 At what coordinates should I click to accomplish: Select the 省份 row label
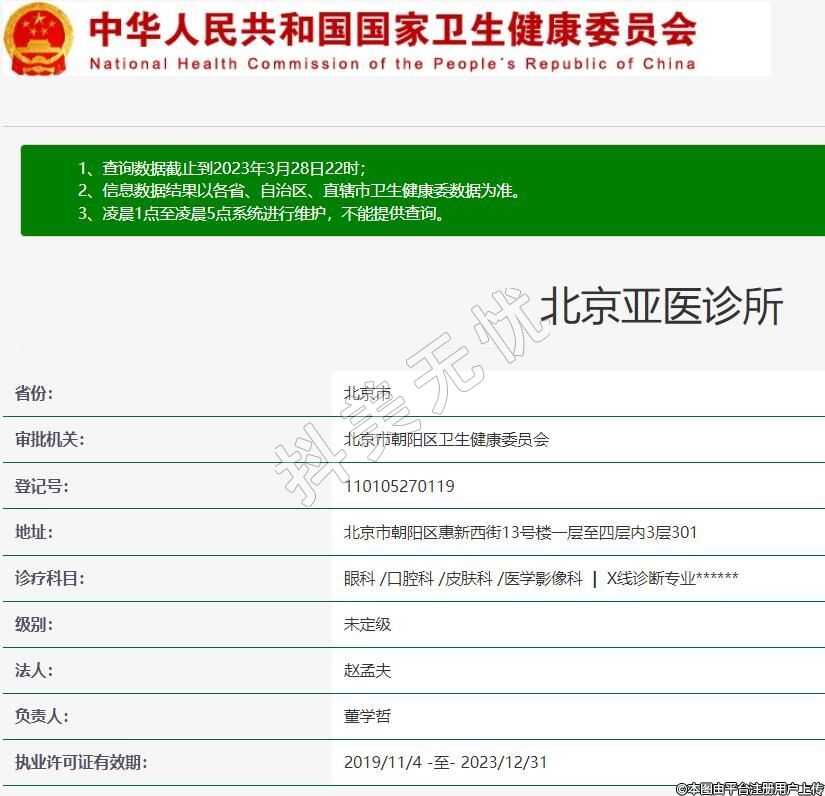coord(34,393)
